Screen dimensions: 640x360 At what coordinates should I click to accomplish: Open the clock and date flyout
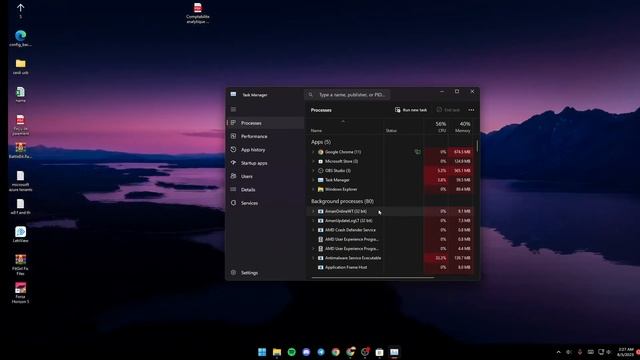pos(625,352)
